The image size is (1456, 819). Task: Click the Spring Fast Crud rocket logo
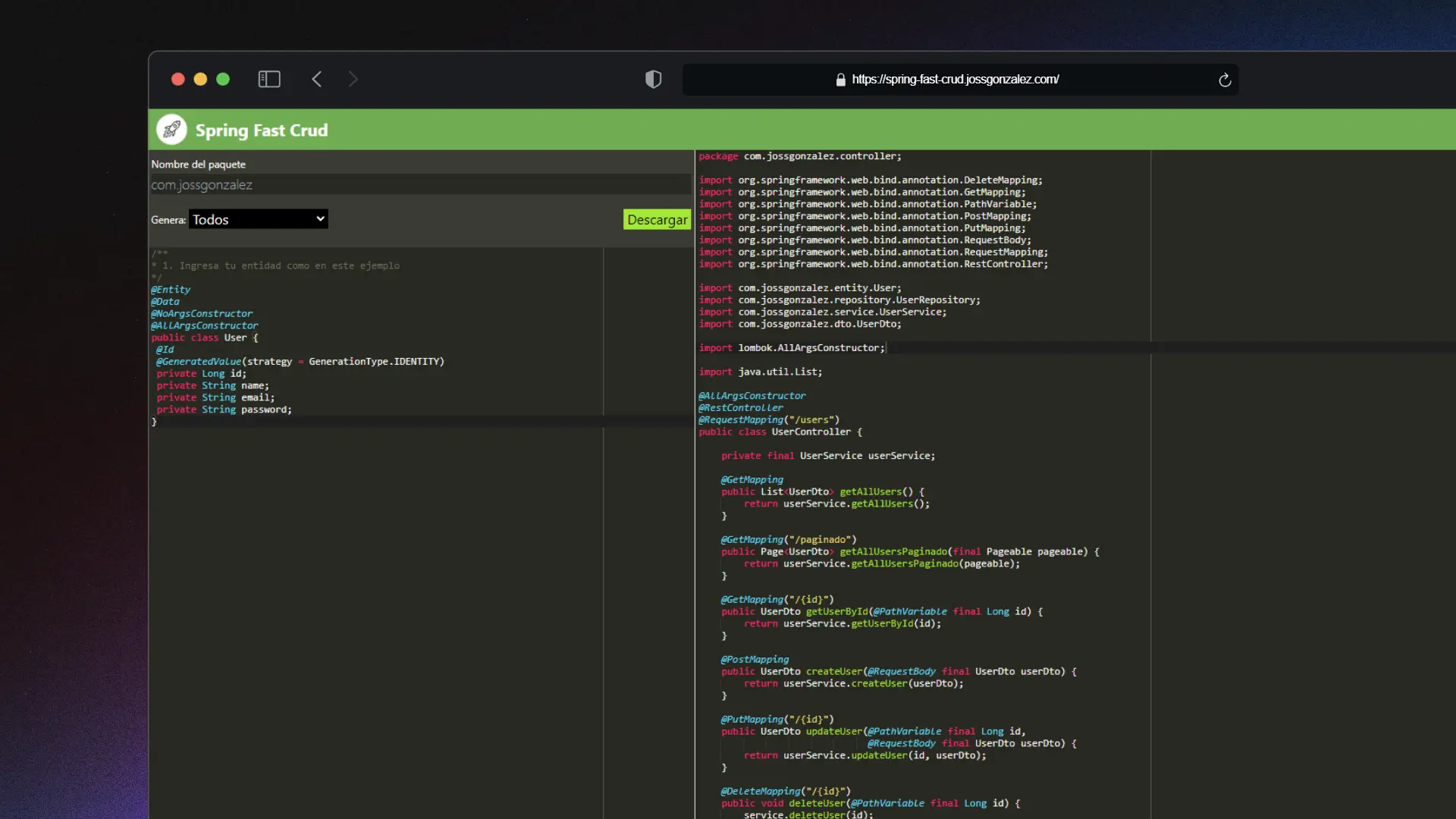click(x=171, y=130)
